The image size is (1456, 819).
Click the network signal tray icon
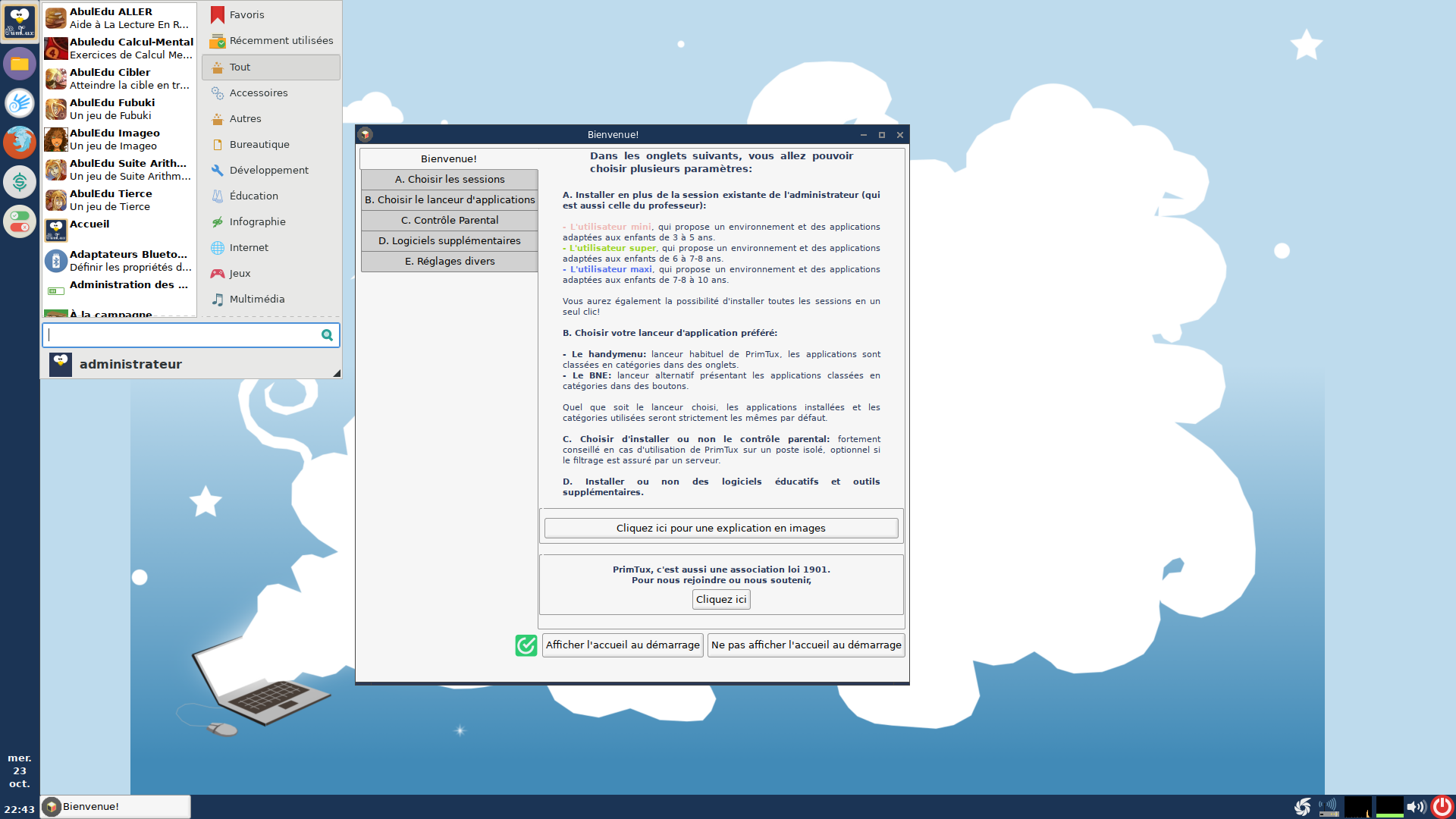[1329, 807]
